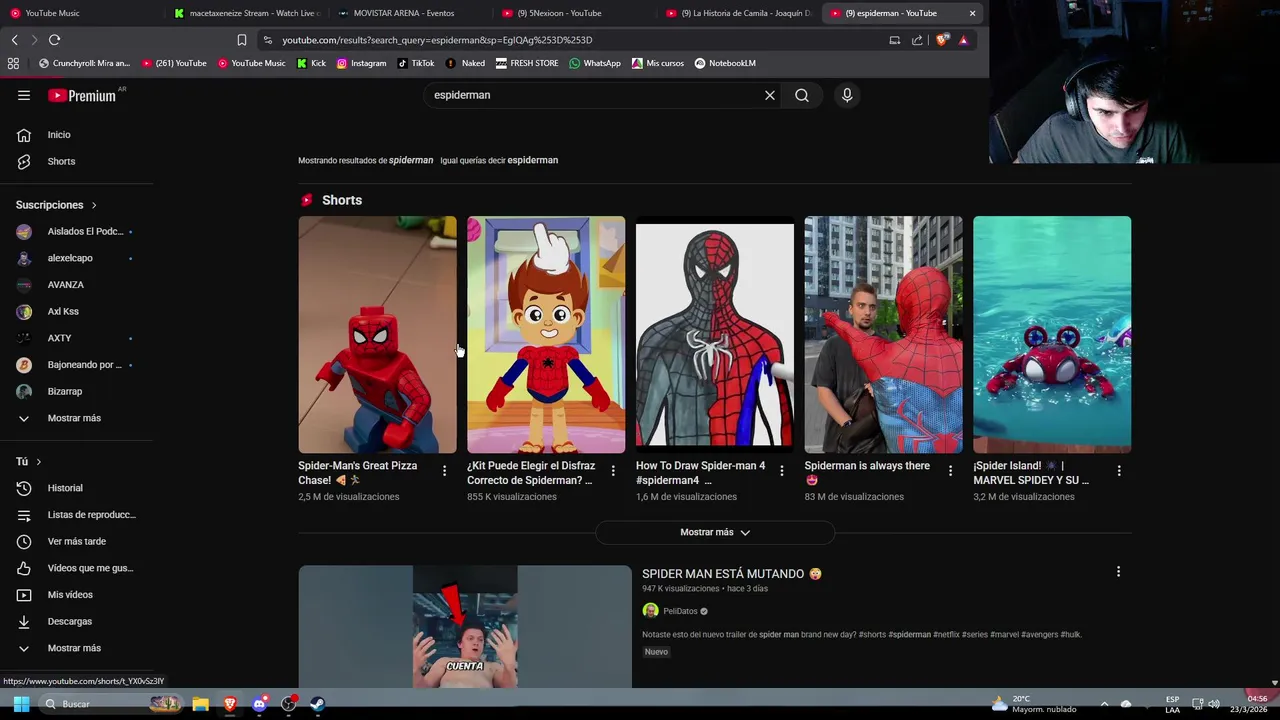Open options for Spiderman is always there short
The height and width of the screenshot is (720, 1280).
pos(951,470)
